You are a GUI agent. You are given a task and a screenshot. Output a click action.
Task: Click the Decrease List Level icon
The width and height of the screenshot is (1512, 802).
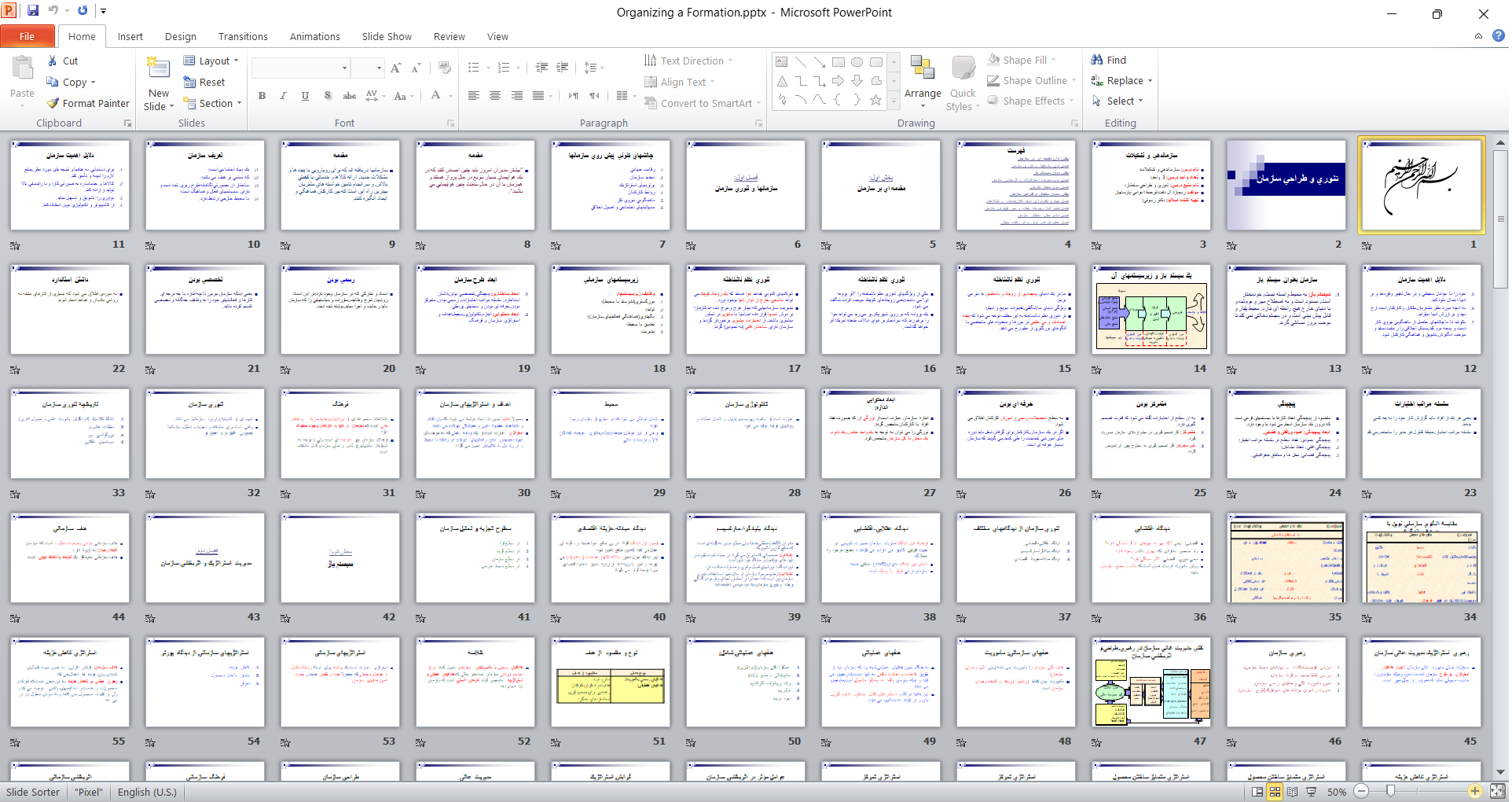(541, 68)
